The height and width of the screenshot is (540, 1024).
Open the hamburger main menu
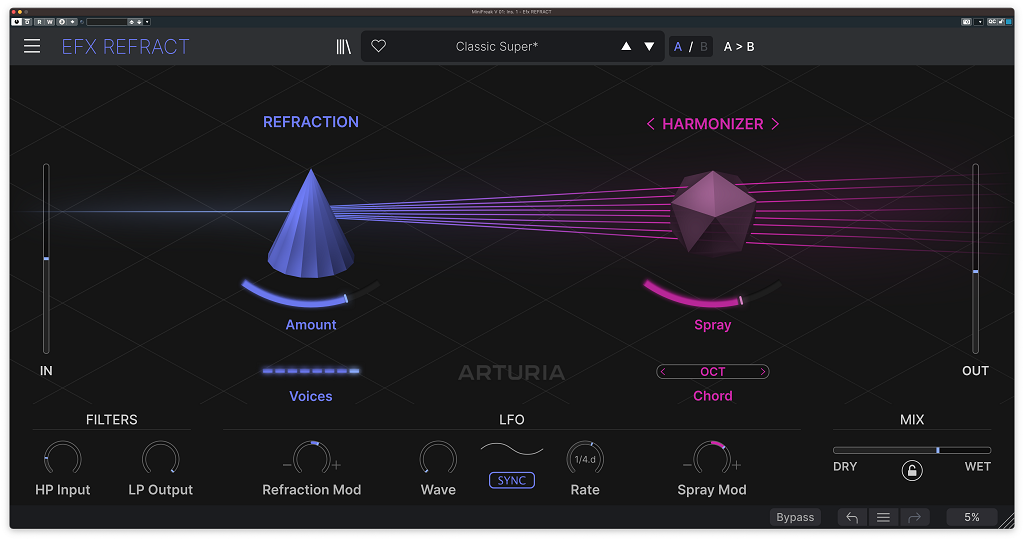pos(32,46)
